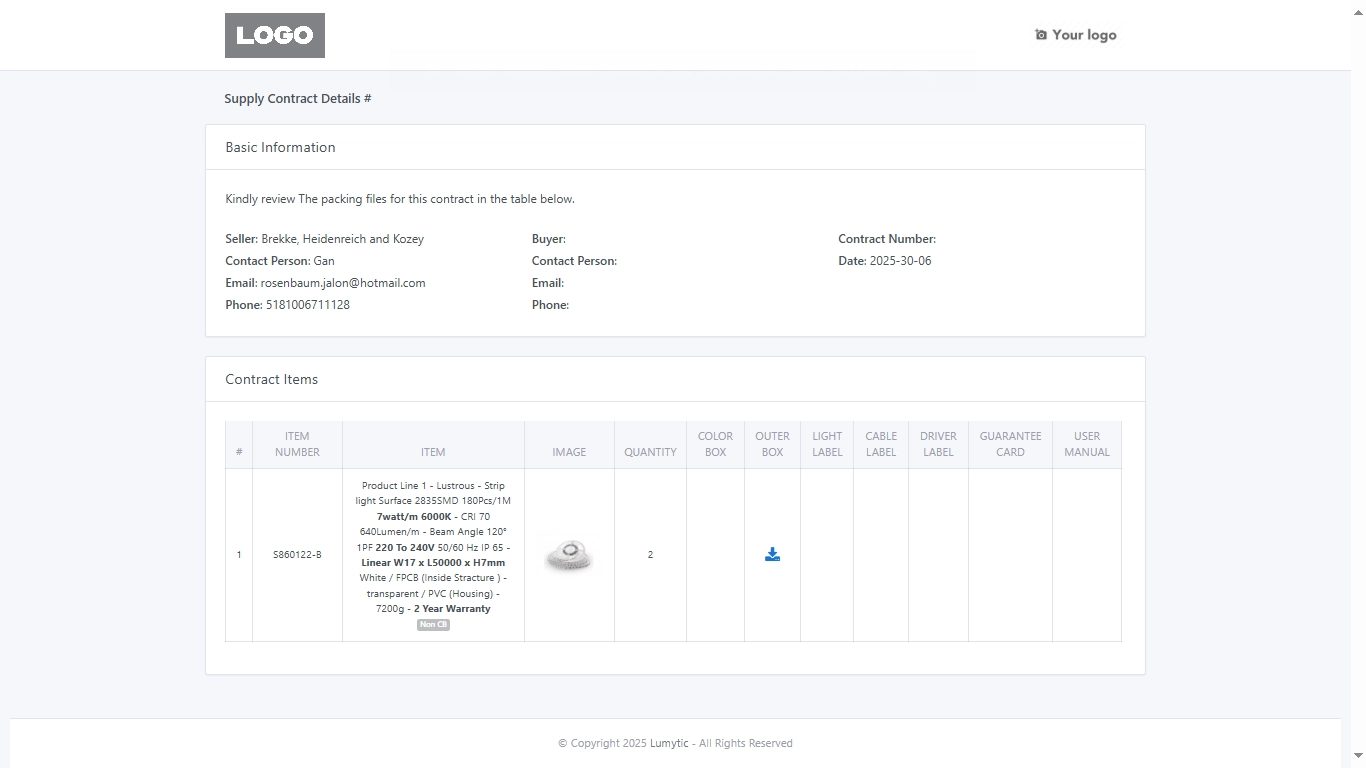Click the ITEM NUMBER column header
Screen dimensions: 1366x768
coord(297,444)
